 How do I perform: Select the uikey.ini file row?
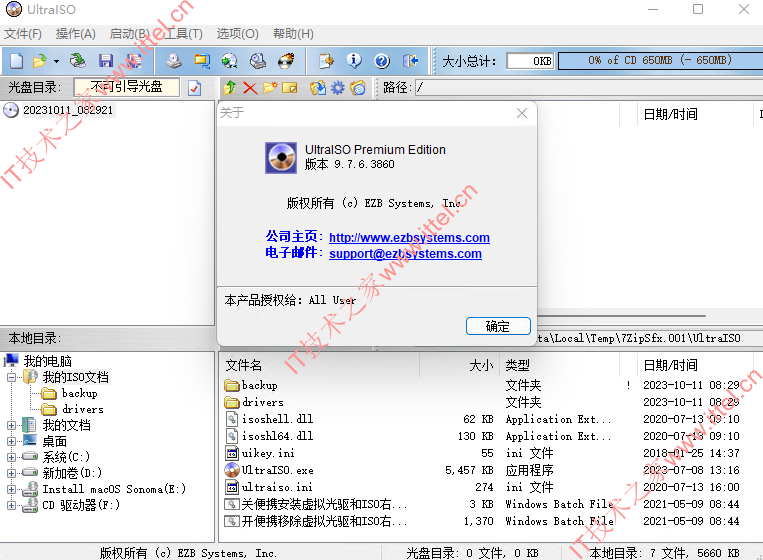pyautogui.click(x=482, y=453)
